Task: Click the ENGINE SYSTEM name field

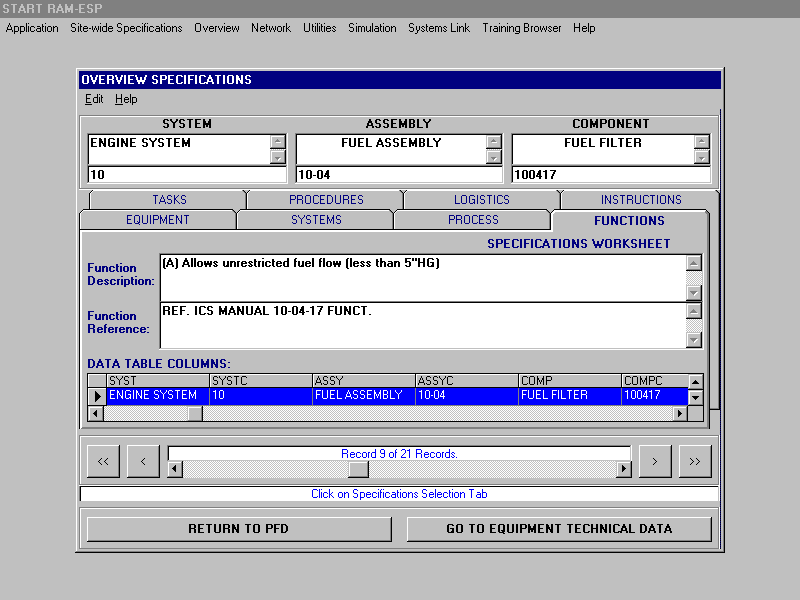Action: (x=179, y=149)
